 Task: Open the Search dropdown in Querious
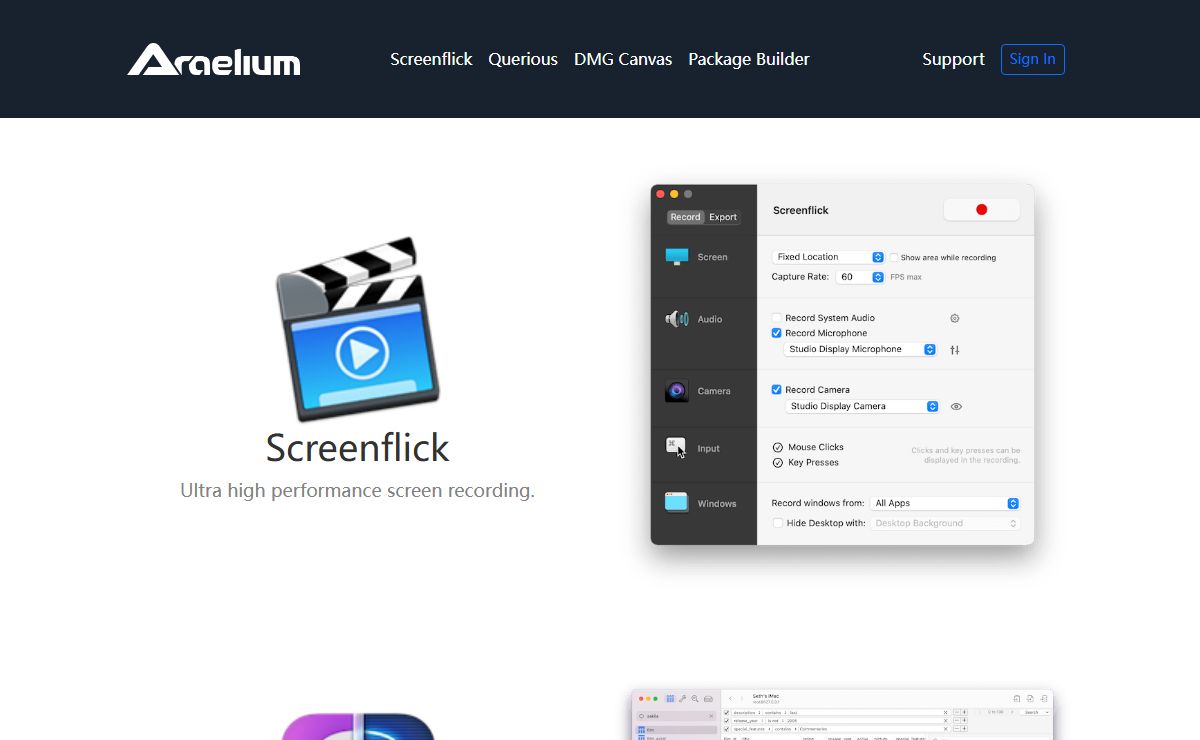pos(1034,713)
